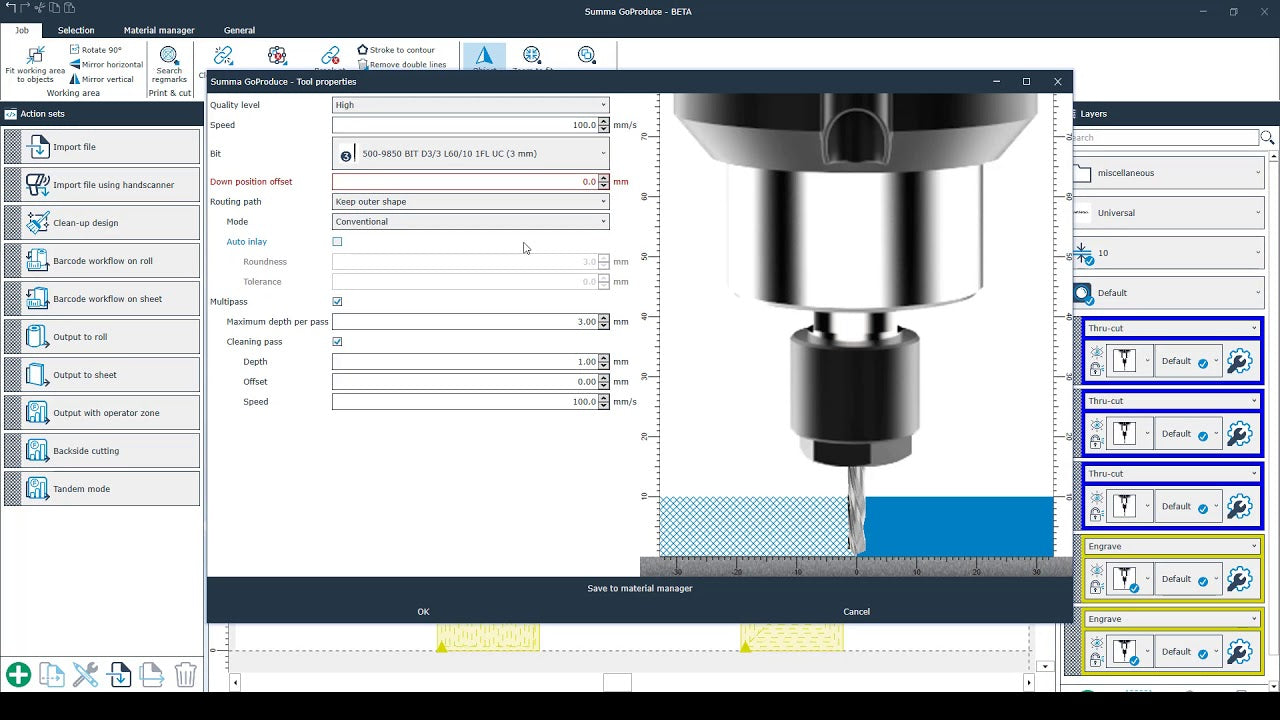This screenshot has height=720, width=1280.
Task: Open gear tool settings on first Thru-cut layer
Action: [x=1239, y=361]
